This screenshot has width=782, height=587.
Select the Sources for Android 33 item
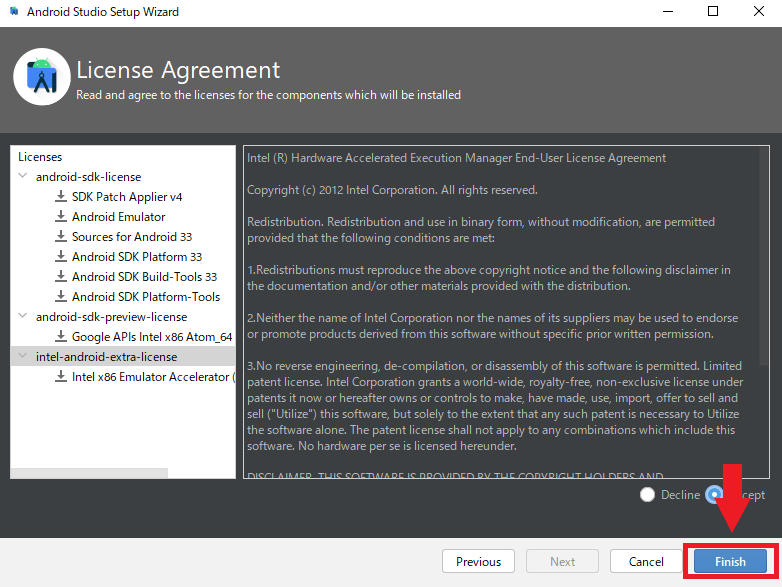(132, 236)
